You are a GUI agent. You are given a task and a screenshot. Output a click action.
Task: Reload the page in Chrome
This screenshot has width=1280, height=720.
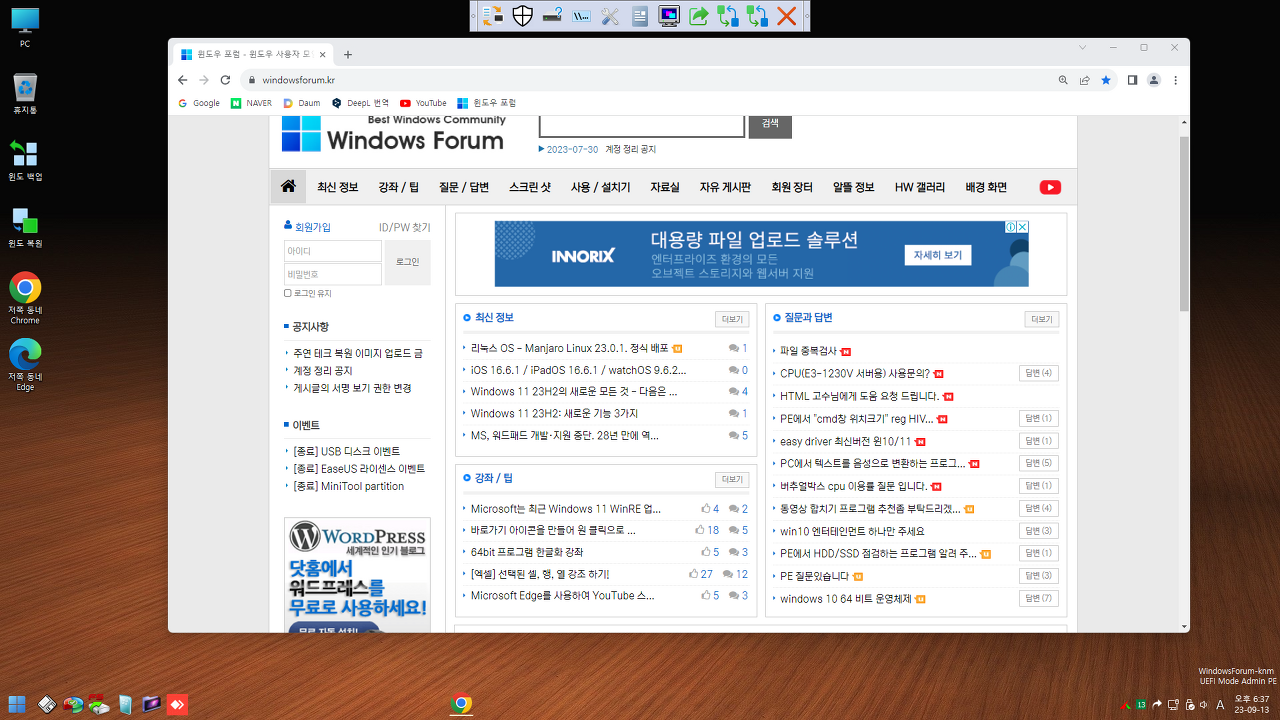(x=226, y=80)
